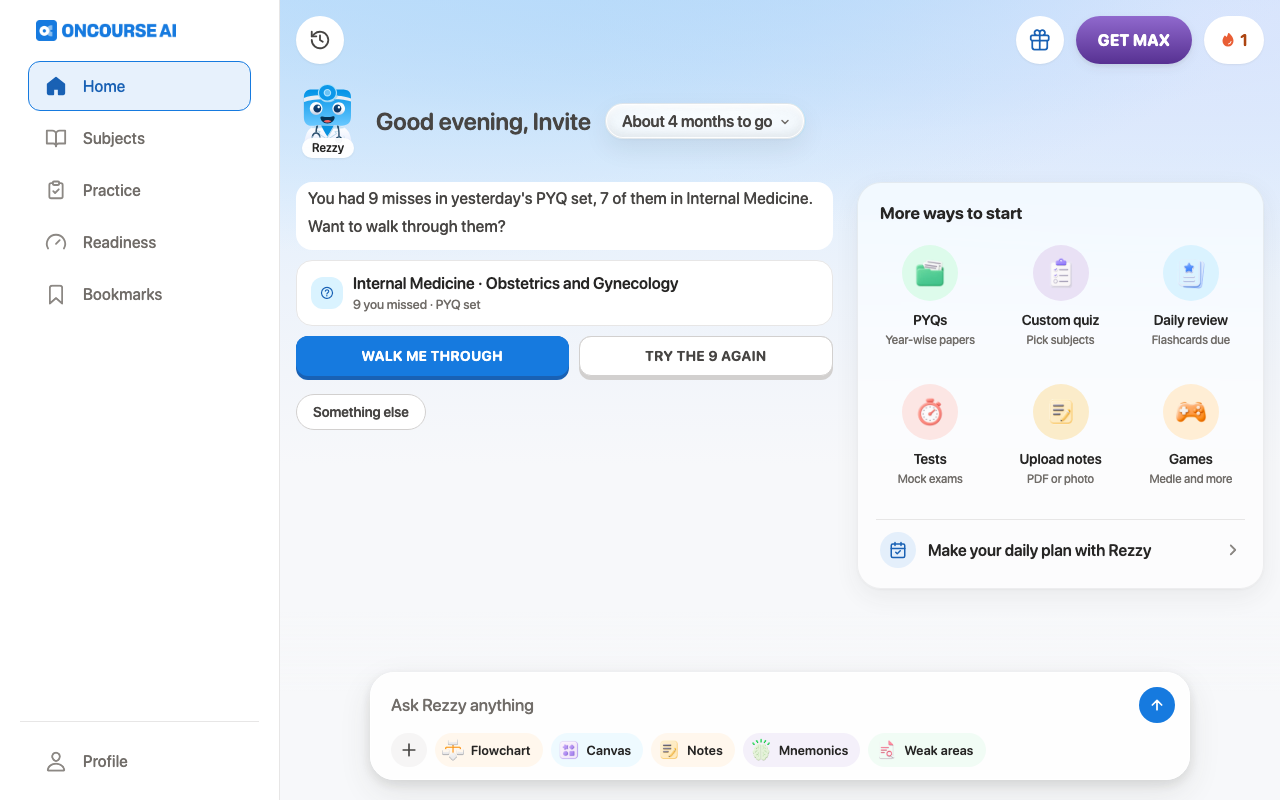Click Make your daily plan with Rezzy
1280x800 pixels.
click(1060, 550)
